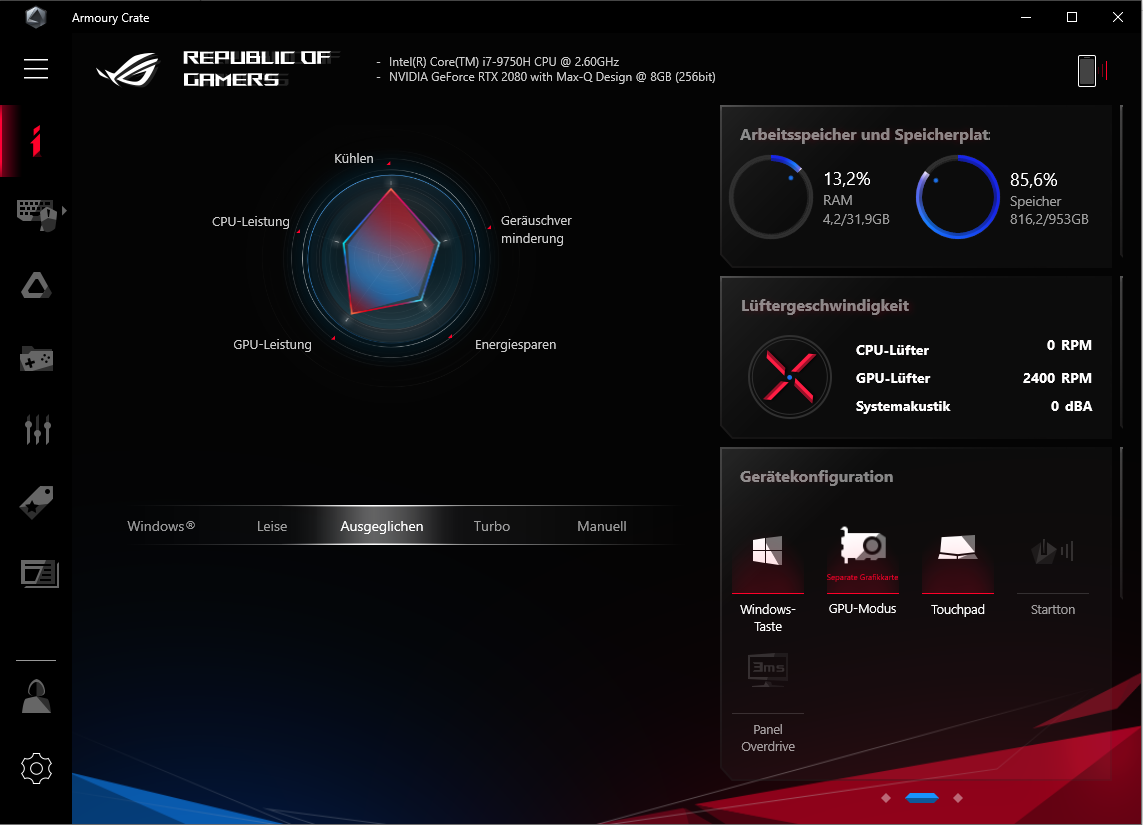Open the Game Library controller folder icon
This screenshot has width=1143, height=825.
coord(36,358)
